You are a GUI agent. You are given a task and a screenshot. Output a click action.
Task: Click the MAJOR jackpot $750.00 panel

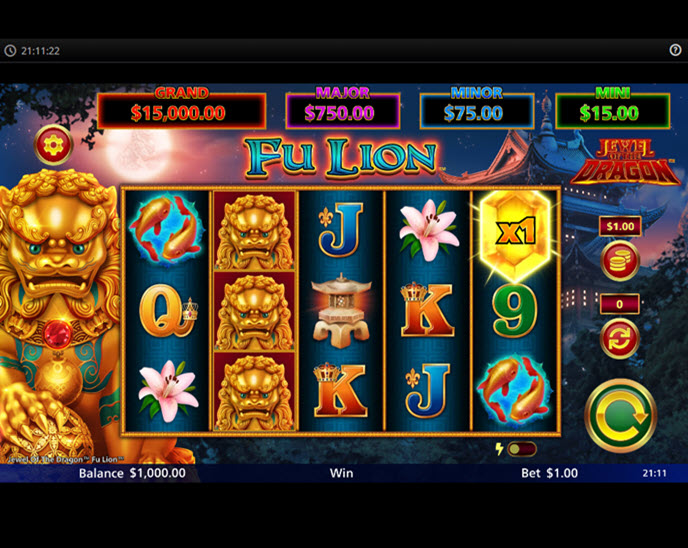(x=342, y=110)
